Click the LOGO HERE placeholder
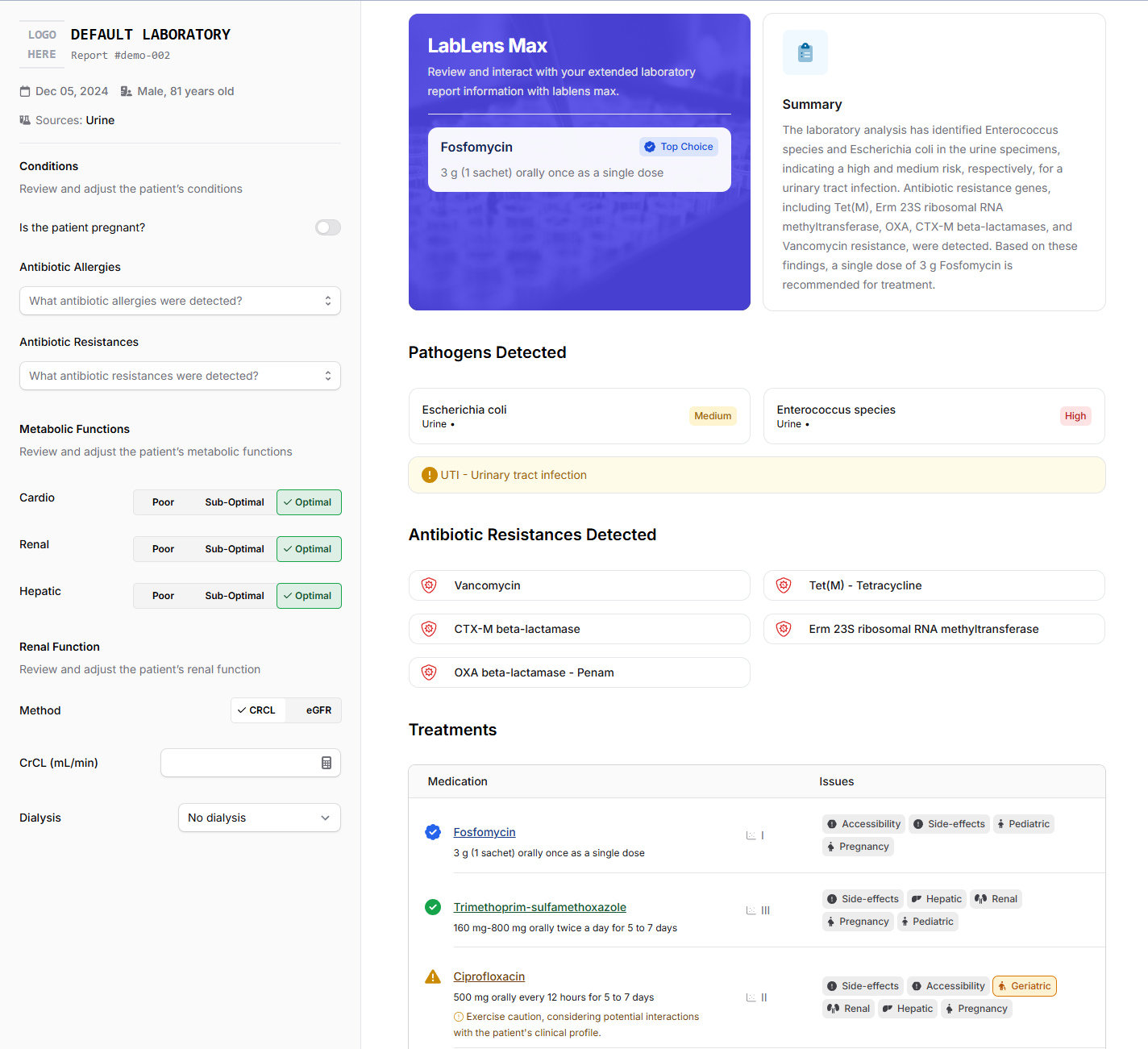 [x=42, y=44]
